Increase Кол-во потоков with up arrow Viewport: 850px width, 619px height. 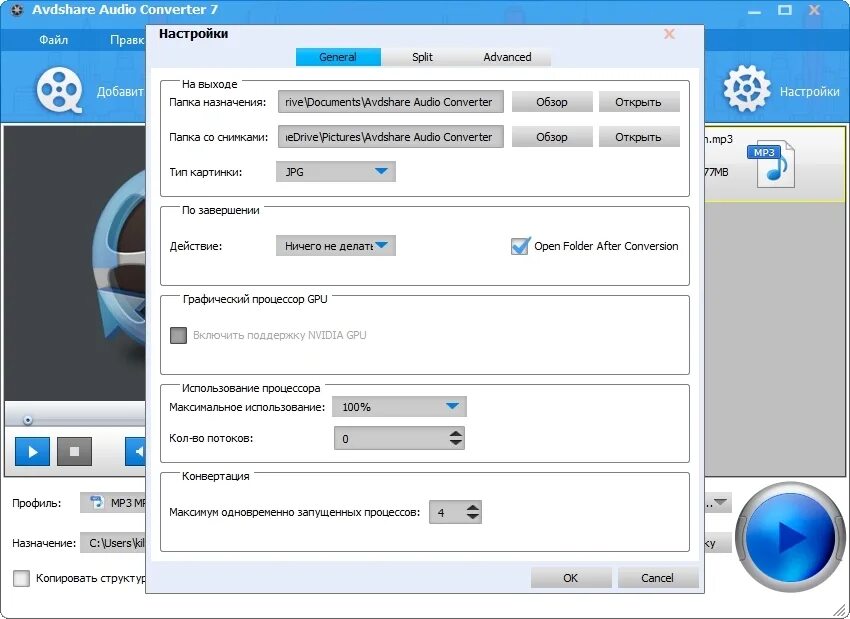coord(456,433)
